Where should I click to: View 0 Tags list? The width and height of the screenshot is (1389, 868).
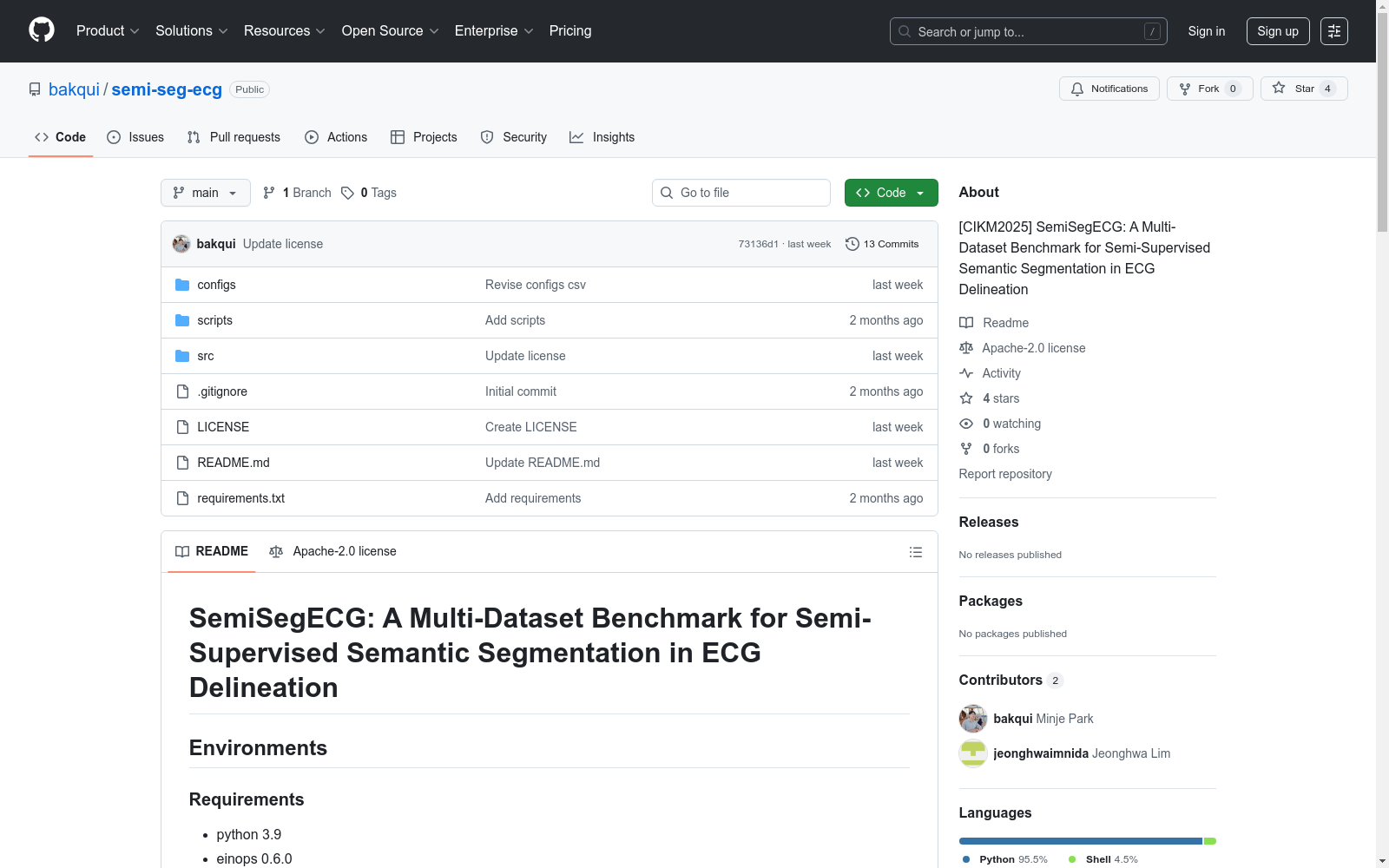click(369, 193)
